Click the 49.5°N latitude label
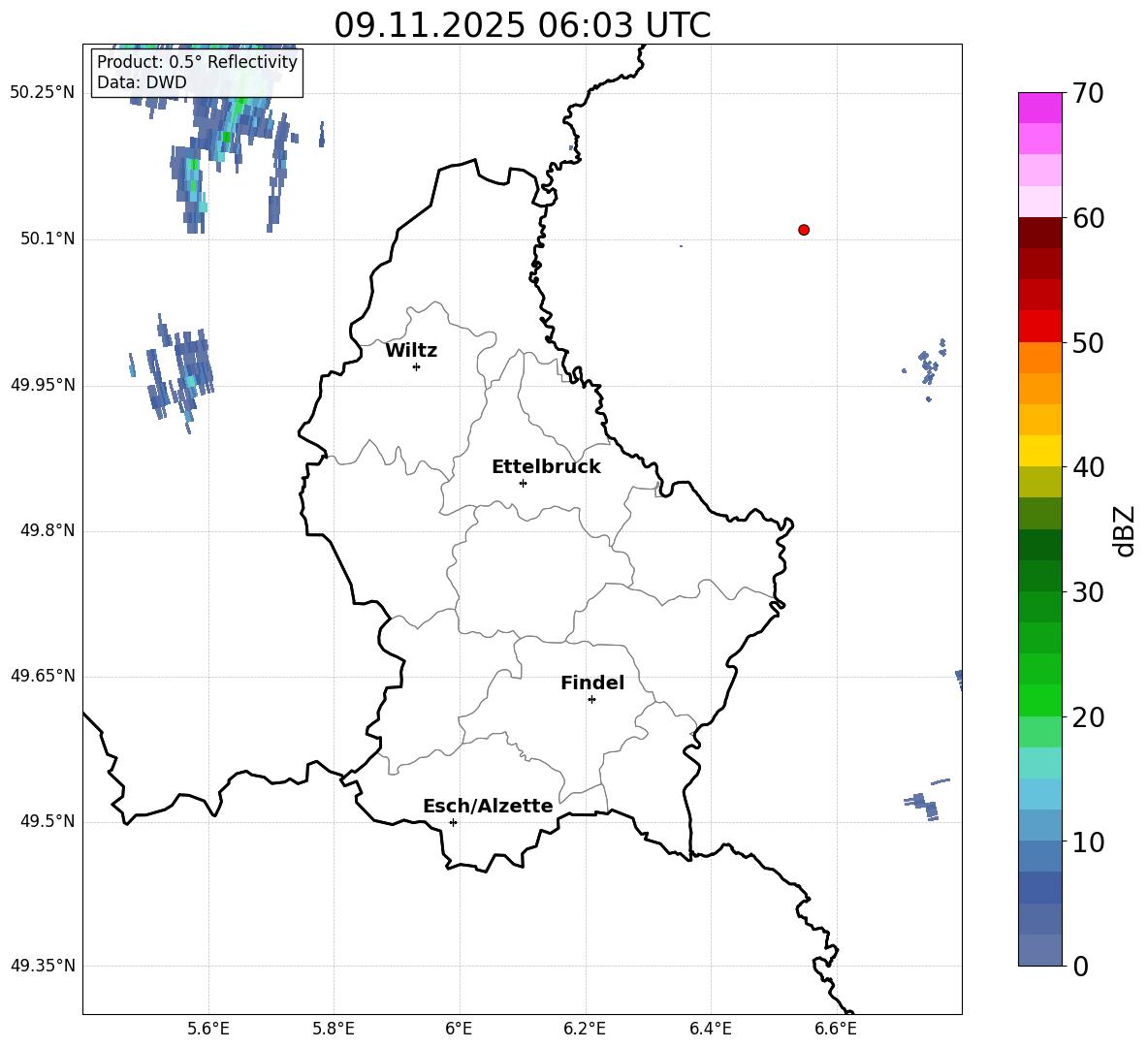Viewport: 1148px width, 1048px height. pyautogui.click(x=47, y=821)
